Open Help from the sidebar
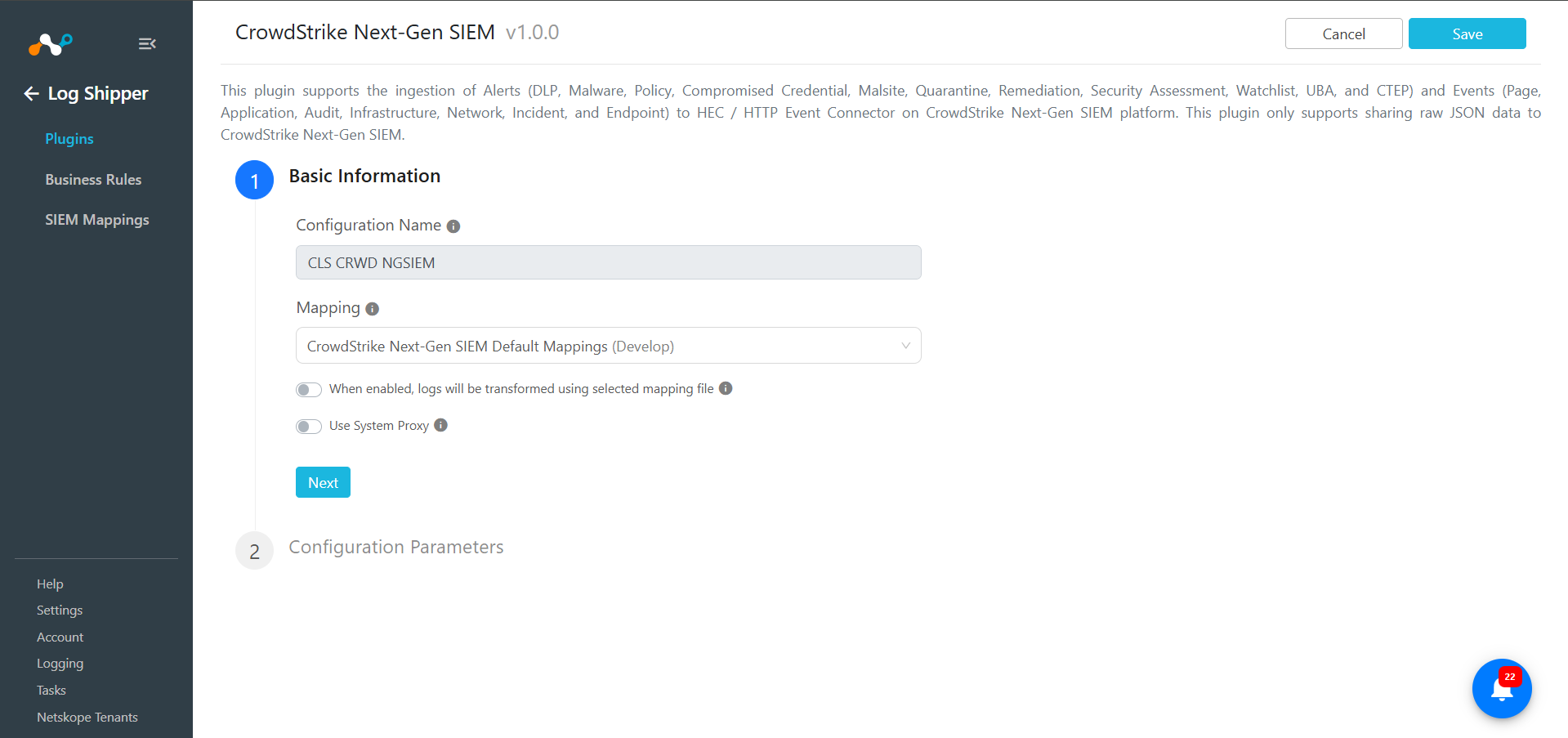 coord(50,584)
